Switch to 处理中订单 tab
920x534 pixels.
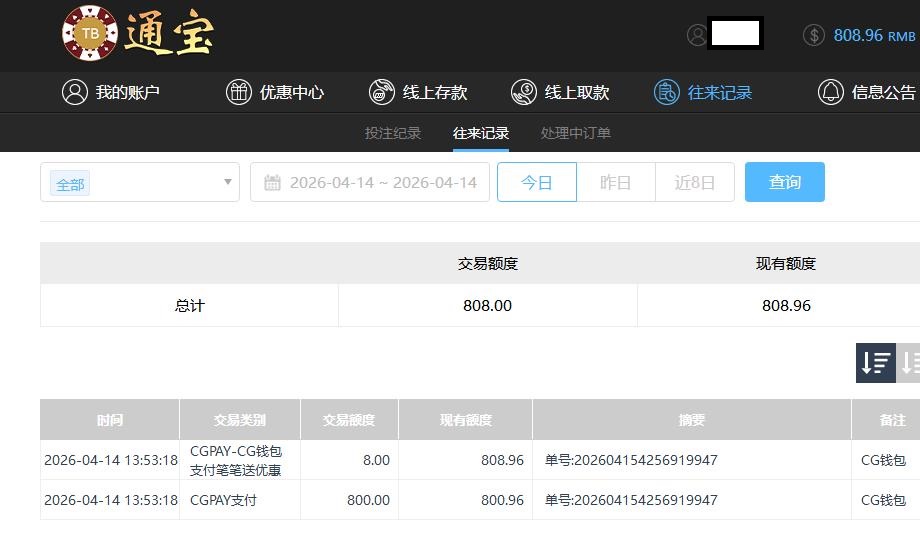[x=575, y=133]
